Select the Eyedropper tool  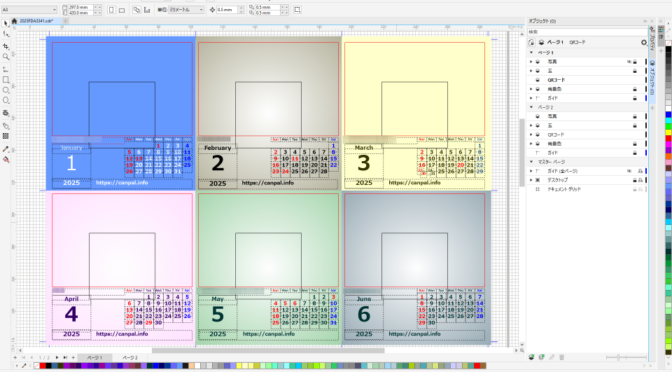coord(6,149)
